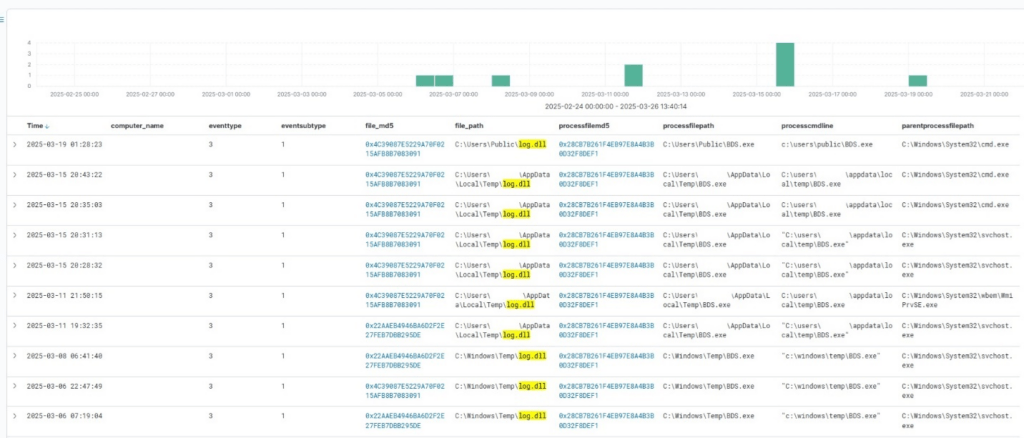Expand the 2025-03-15 20:35:03 event row
The image size is (1024, 438).
click(15, 205)
